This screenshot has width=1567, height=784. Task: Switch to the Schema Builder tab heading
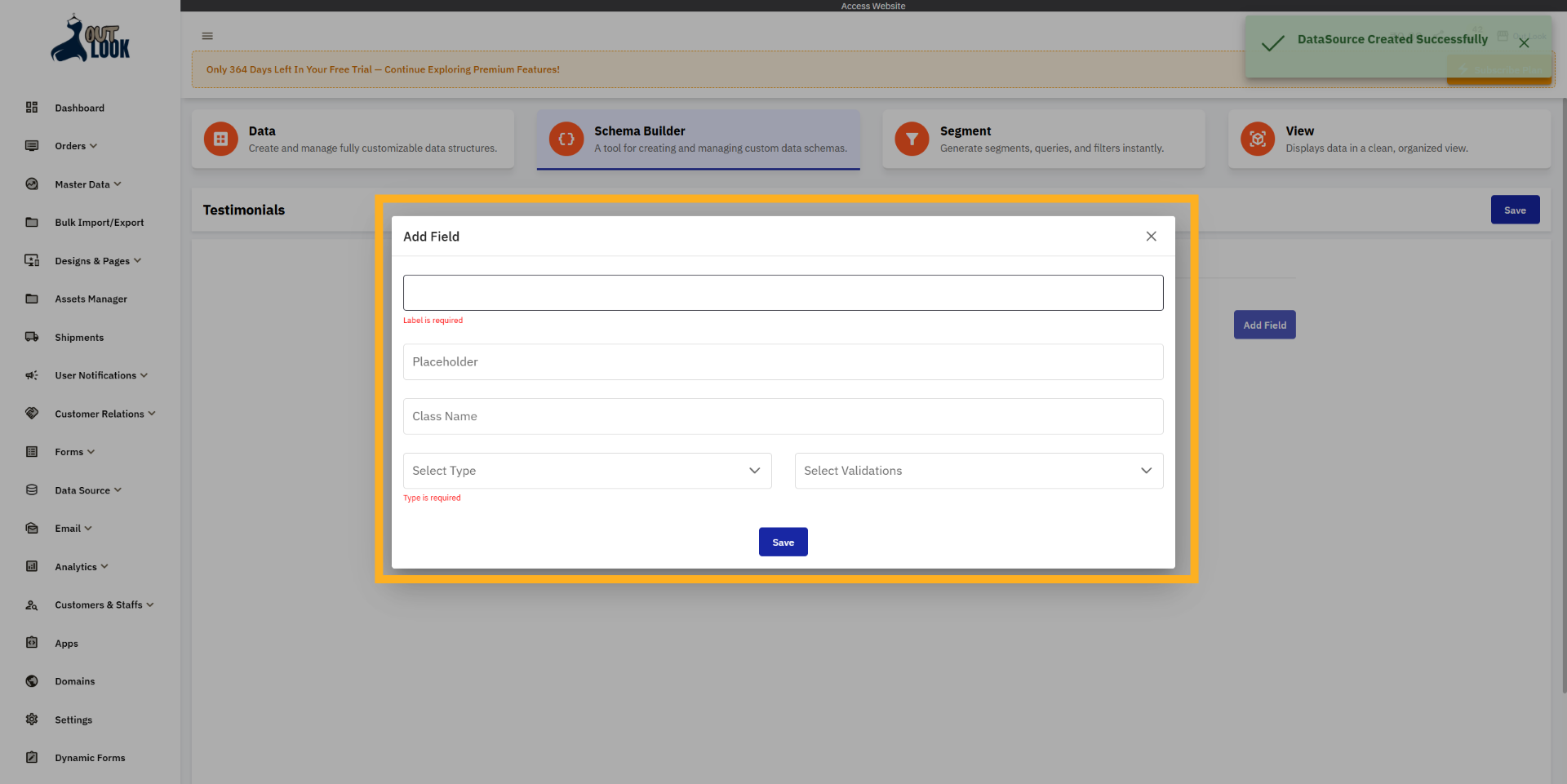tap(640, 131)
